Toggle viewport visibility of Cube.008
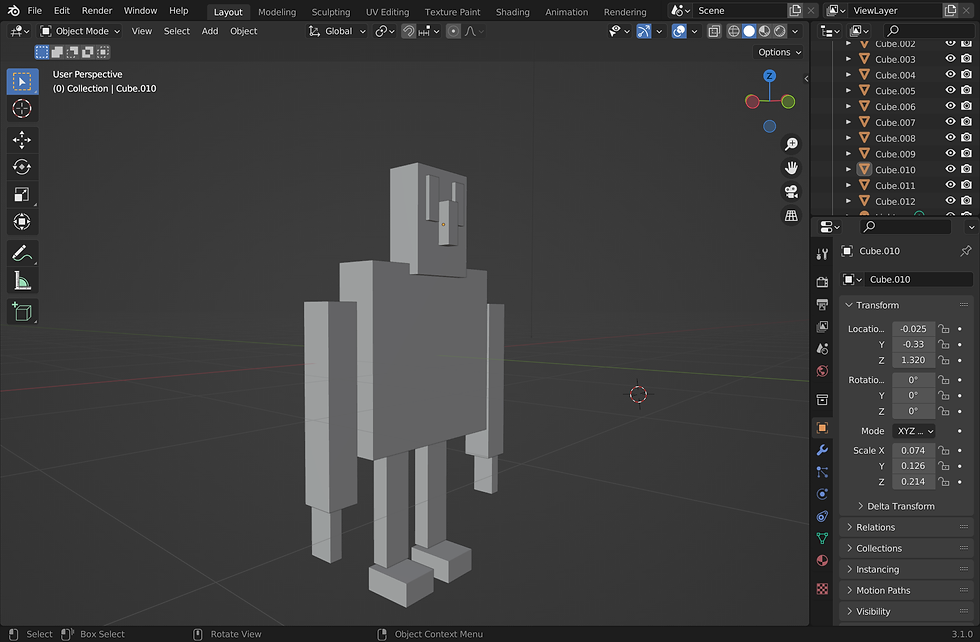The width and height of the screenshot is (980, 642). [x=950, y=138]
